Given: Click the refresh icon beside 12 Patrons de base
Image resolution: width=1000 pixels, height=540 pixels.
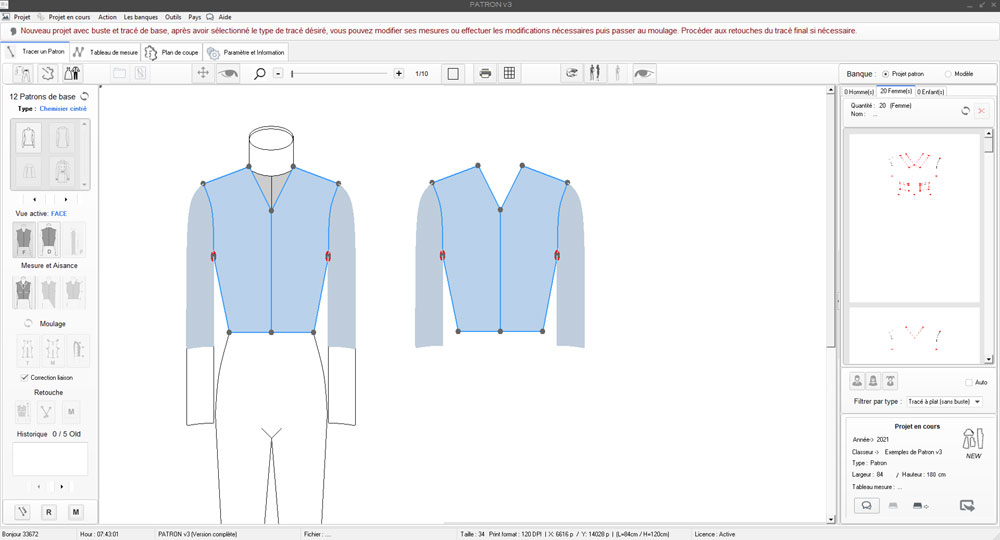Looking at the screenshot, I should pos(85,97).
